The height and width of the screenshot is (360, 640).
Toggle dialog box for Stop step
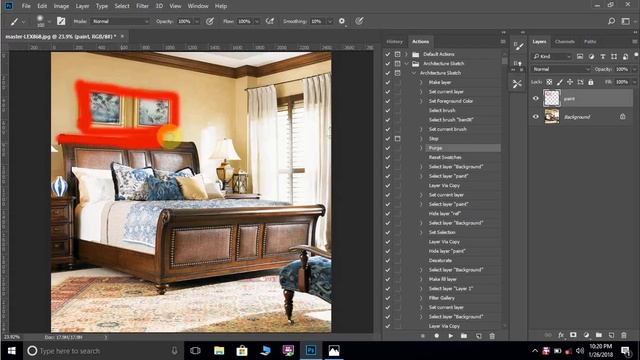397,138
